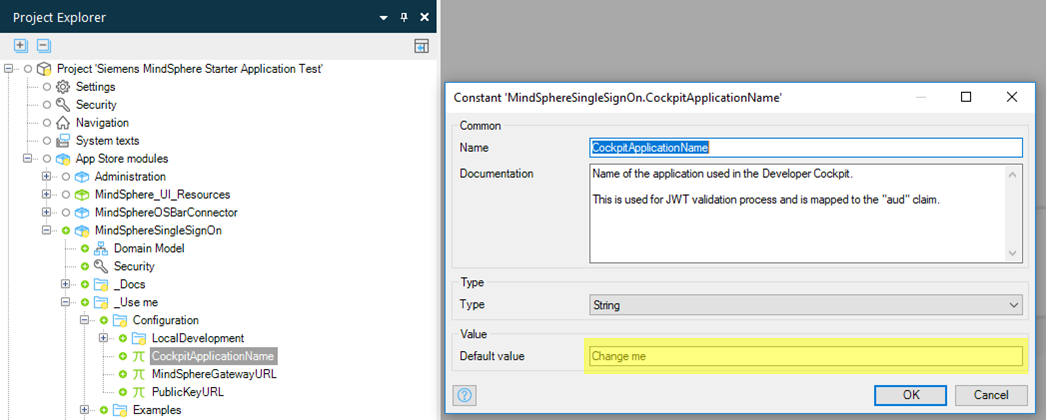1046x420 pixels.
Task: Click the Settings gear icon in tree
Action: [x=63, y=87]
